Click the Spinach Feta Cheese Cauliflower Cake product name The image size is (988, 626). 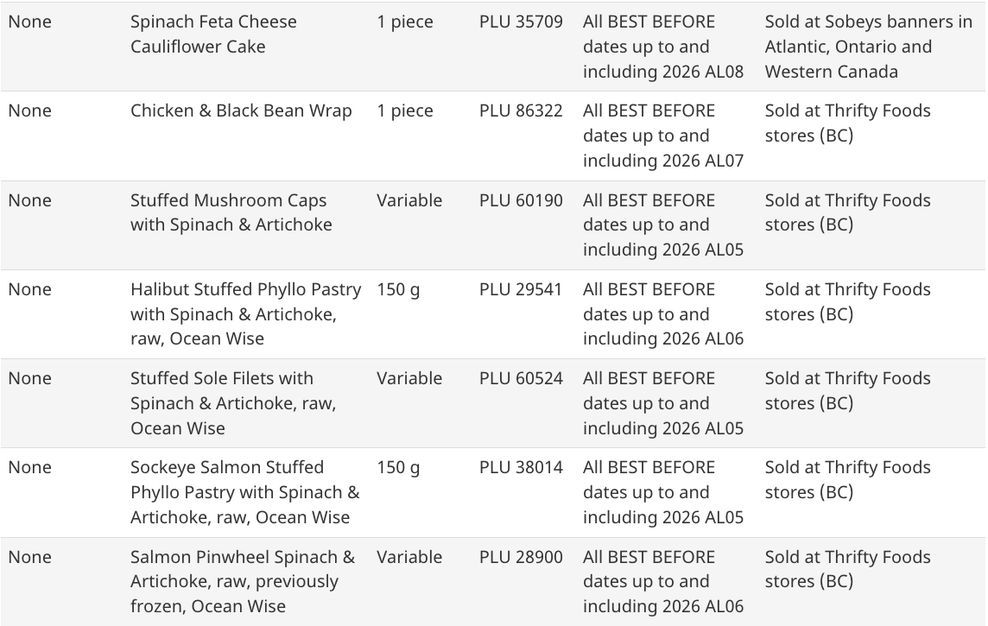[213, 34]
